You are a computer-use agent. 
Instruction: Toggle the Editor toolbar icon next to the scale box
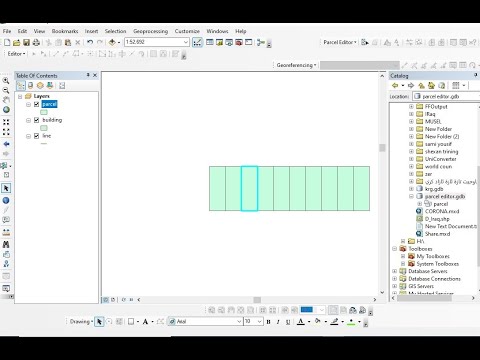[x=197, y=42]
